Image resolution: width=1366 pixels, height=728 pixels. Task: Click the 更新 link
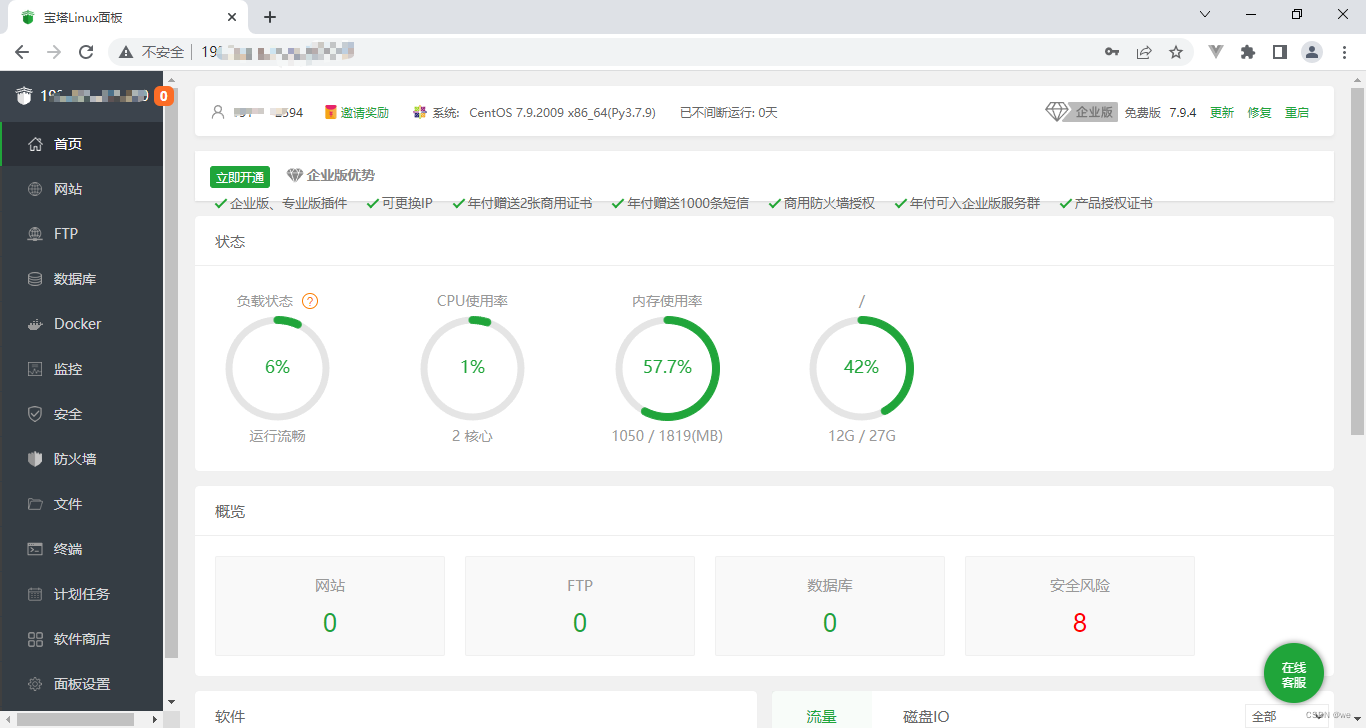point(1222,113)
